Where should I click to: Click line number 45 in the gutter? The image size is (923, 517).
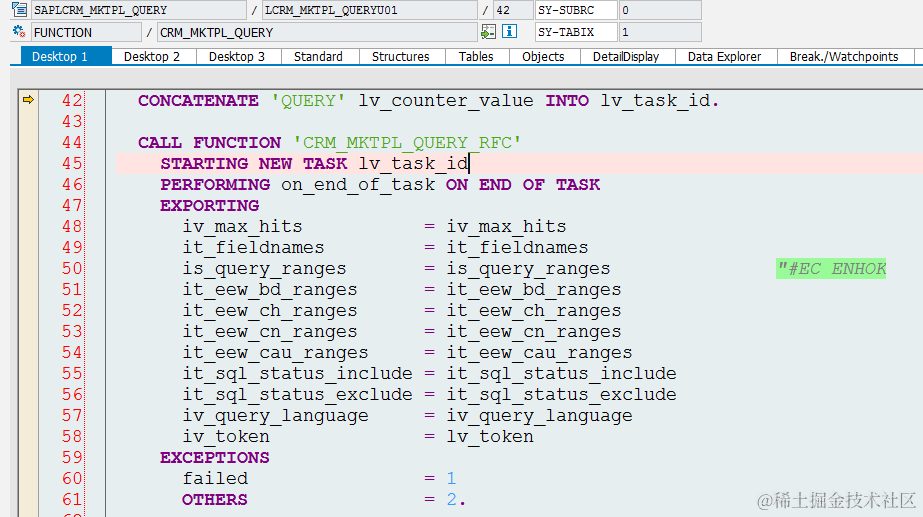(x=72, y=163)
